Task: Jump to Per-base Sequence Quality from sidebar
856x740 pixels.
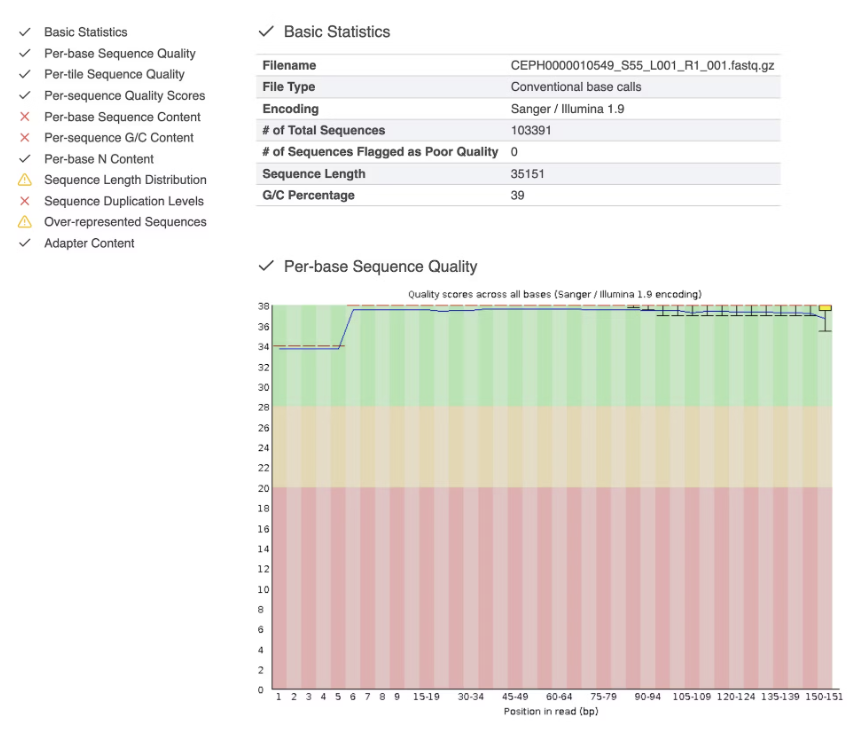Action: click(x=120, y=53)
